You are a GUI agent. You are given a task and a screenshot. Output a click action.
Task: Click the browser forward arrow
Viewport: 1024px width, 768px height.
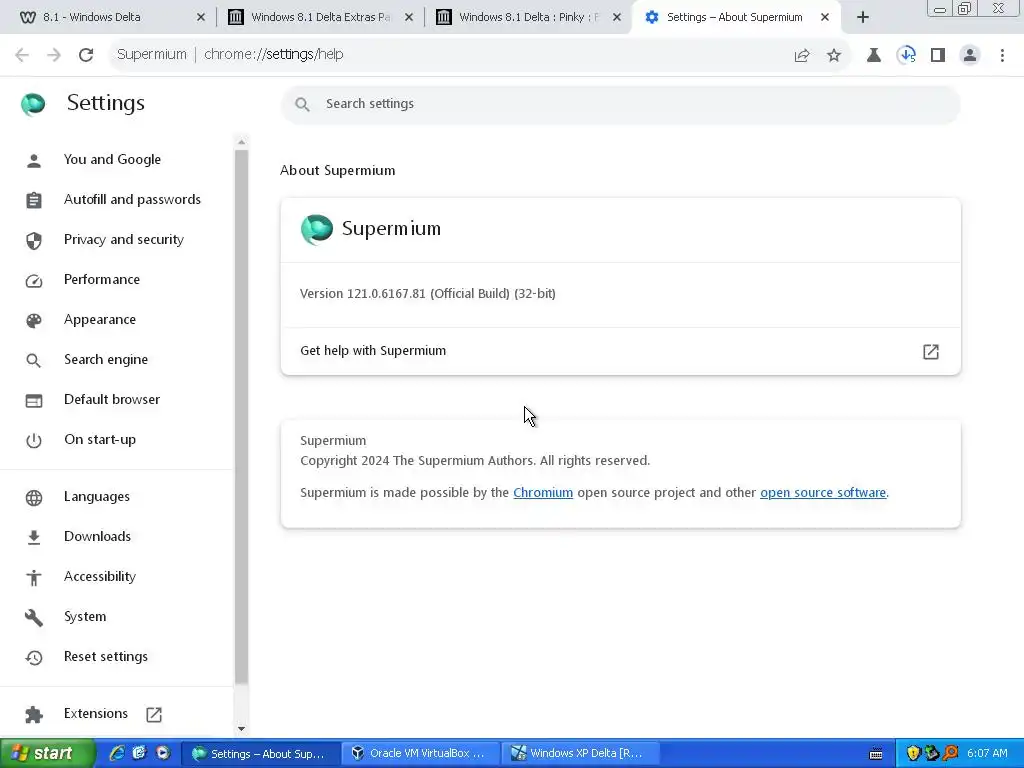[x=54, y=55]
